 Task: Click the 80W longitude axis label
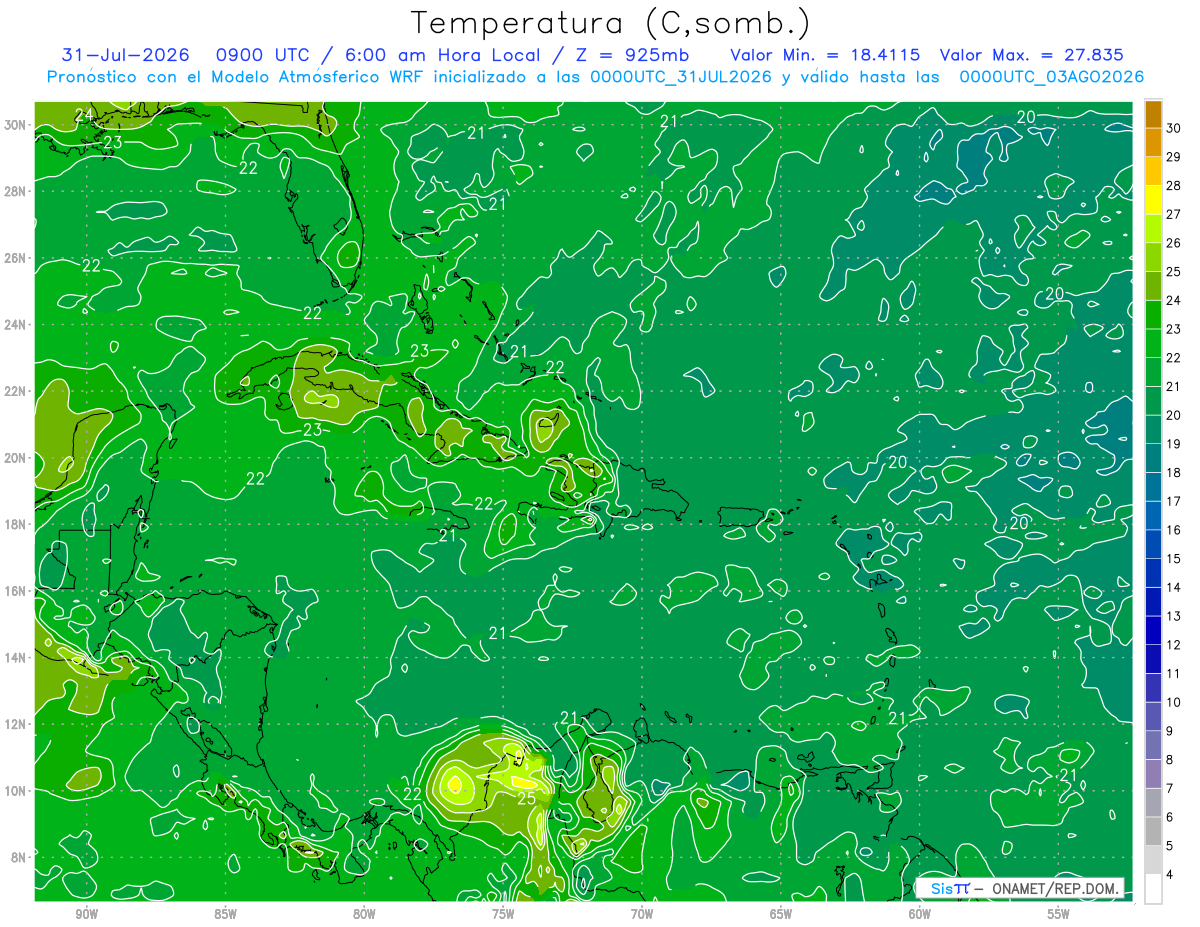pyautogui.click(x=364, y=914)
